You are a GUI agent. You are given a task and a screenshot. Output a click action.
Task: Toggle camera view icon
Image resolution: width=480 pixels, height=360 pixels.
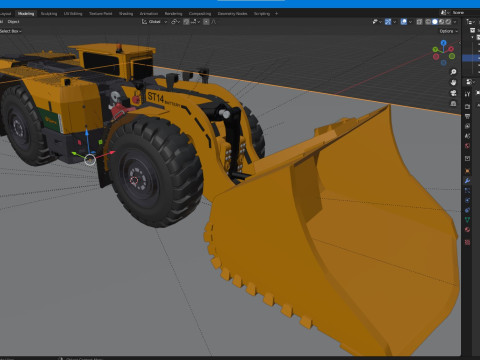click(453, 93)
